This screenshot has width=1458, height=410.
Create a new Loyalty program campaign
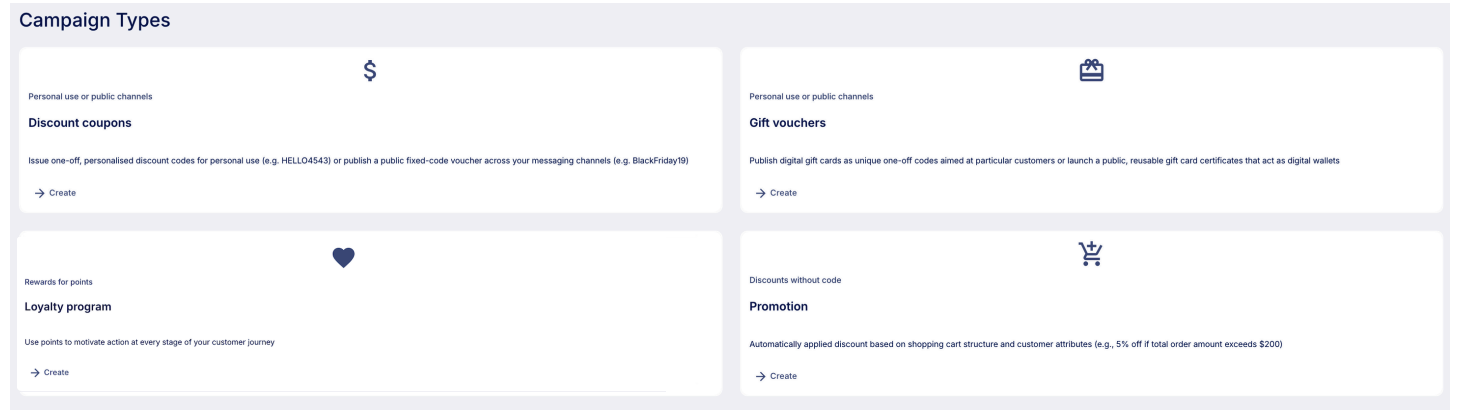coord(50,372)
